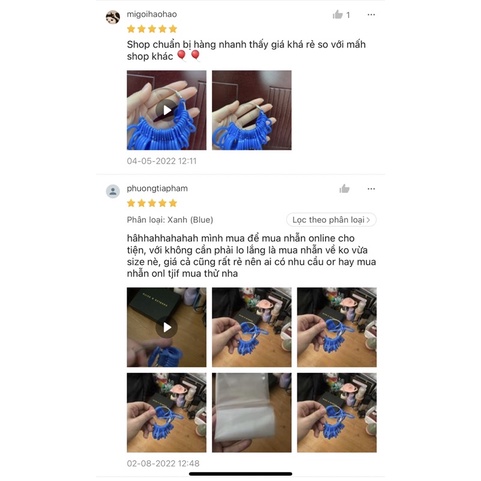
Task: Open photo of plastic bag packaging
Action: coord(252,413)
